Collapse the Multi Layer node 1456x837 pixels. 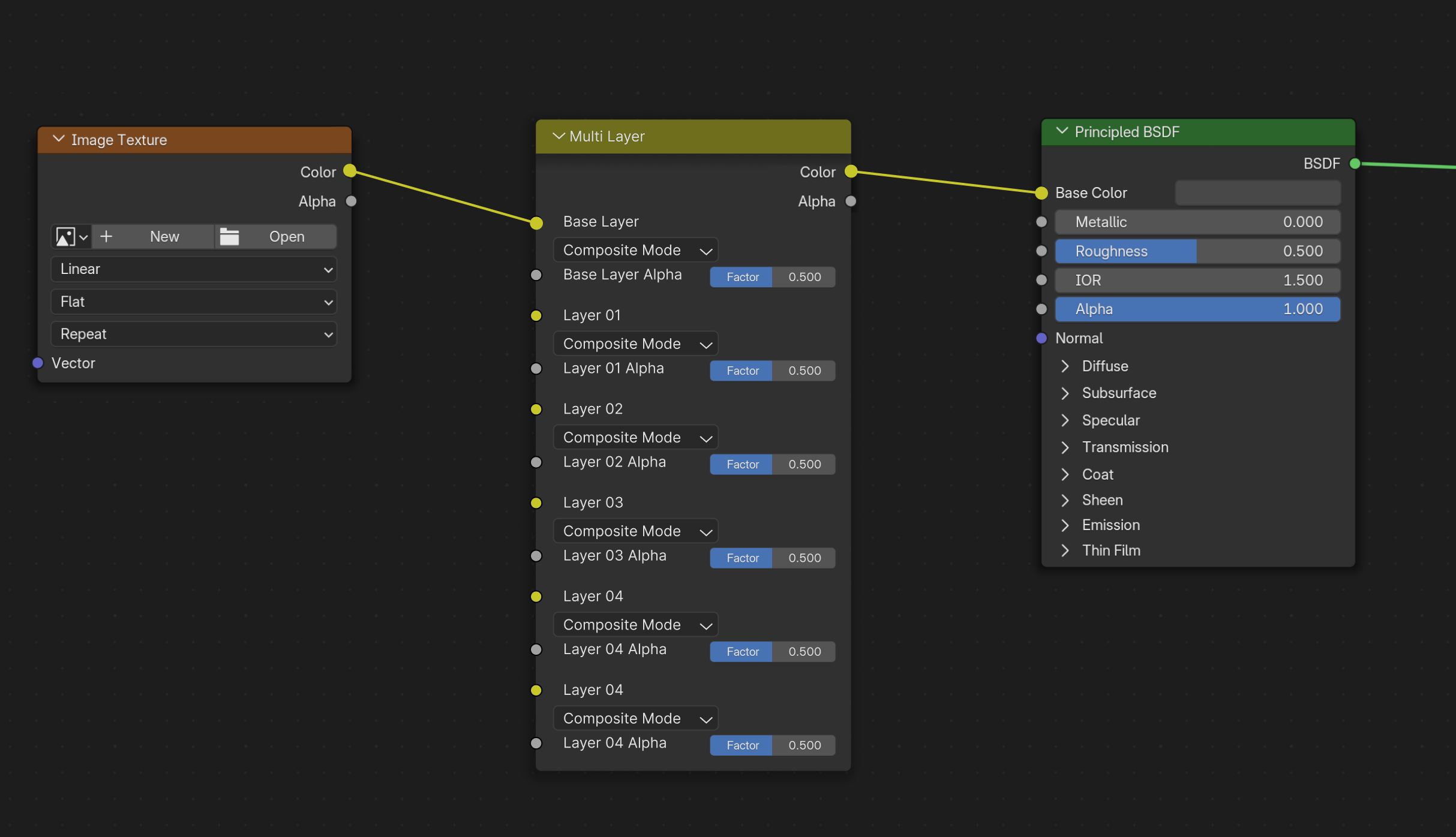click(x=558, y=136)
